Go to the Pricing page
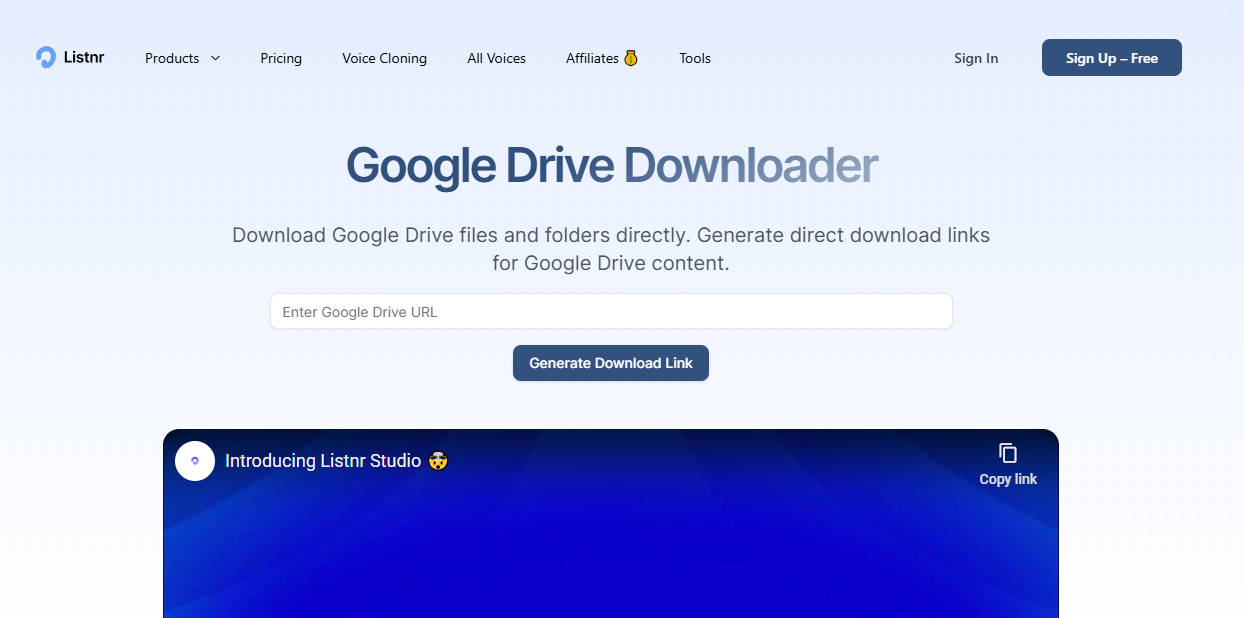Screen dimensions: 1244x618 point(281,58)
